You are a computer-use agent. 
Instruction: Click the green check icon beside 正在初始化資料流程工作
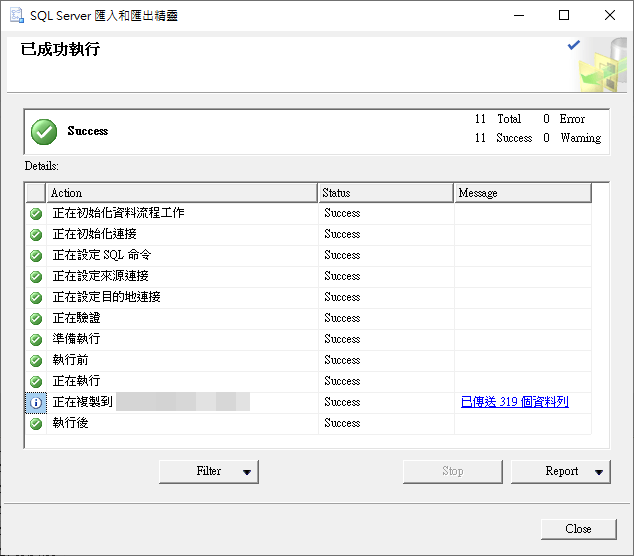tap(36, 213)
